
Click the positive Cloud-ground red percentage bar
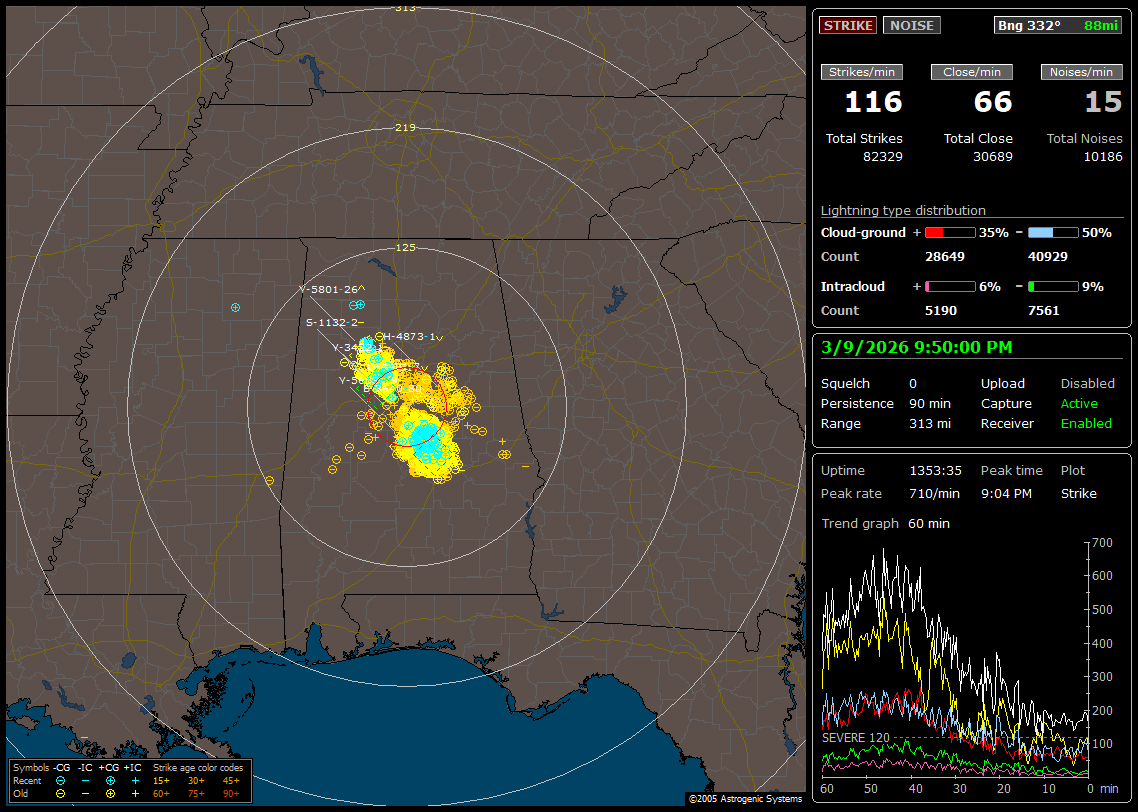[949, 233]
